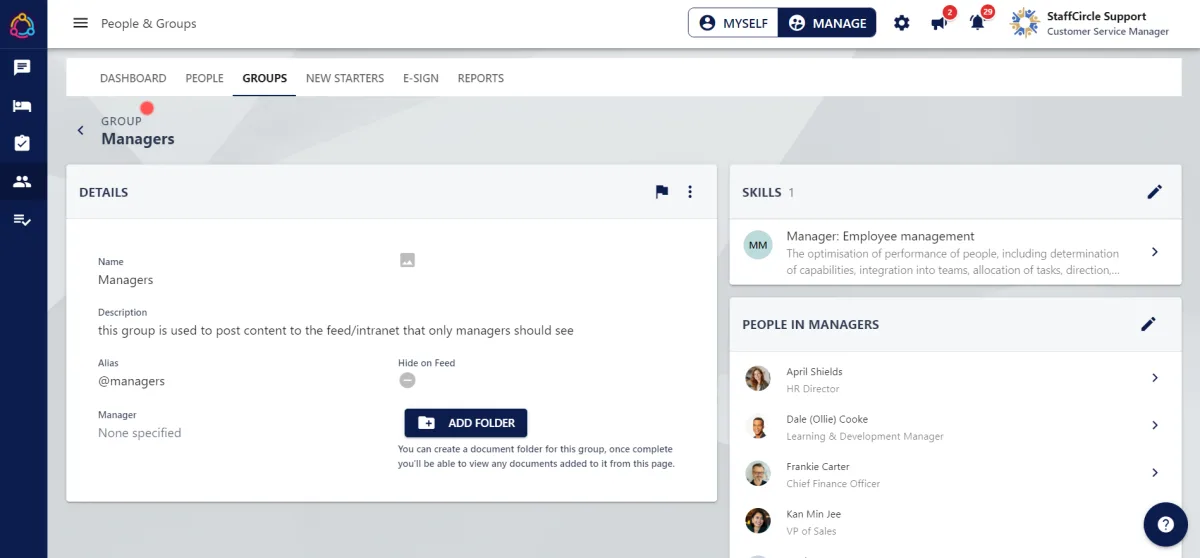Edit the Skills panel with pencil icon
Image resolution: width=1200 pixels, height=558 pixels.
1155,192
